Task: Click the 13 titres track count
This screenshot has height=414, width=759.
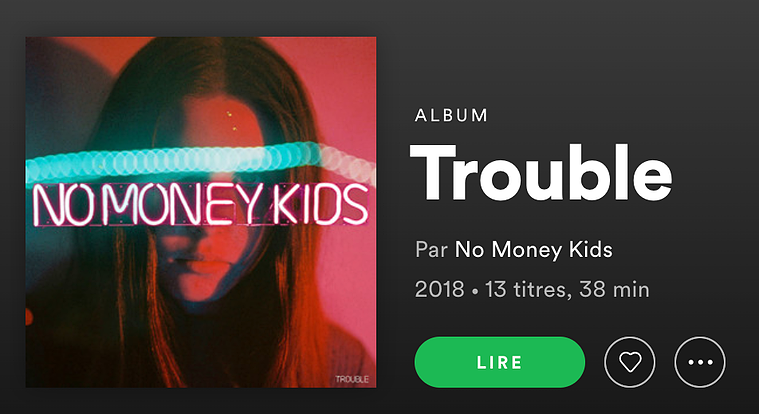Action: (525, 290)
